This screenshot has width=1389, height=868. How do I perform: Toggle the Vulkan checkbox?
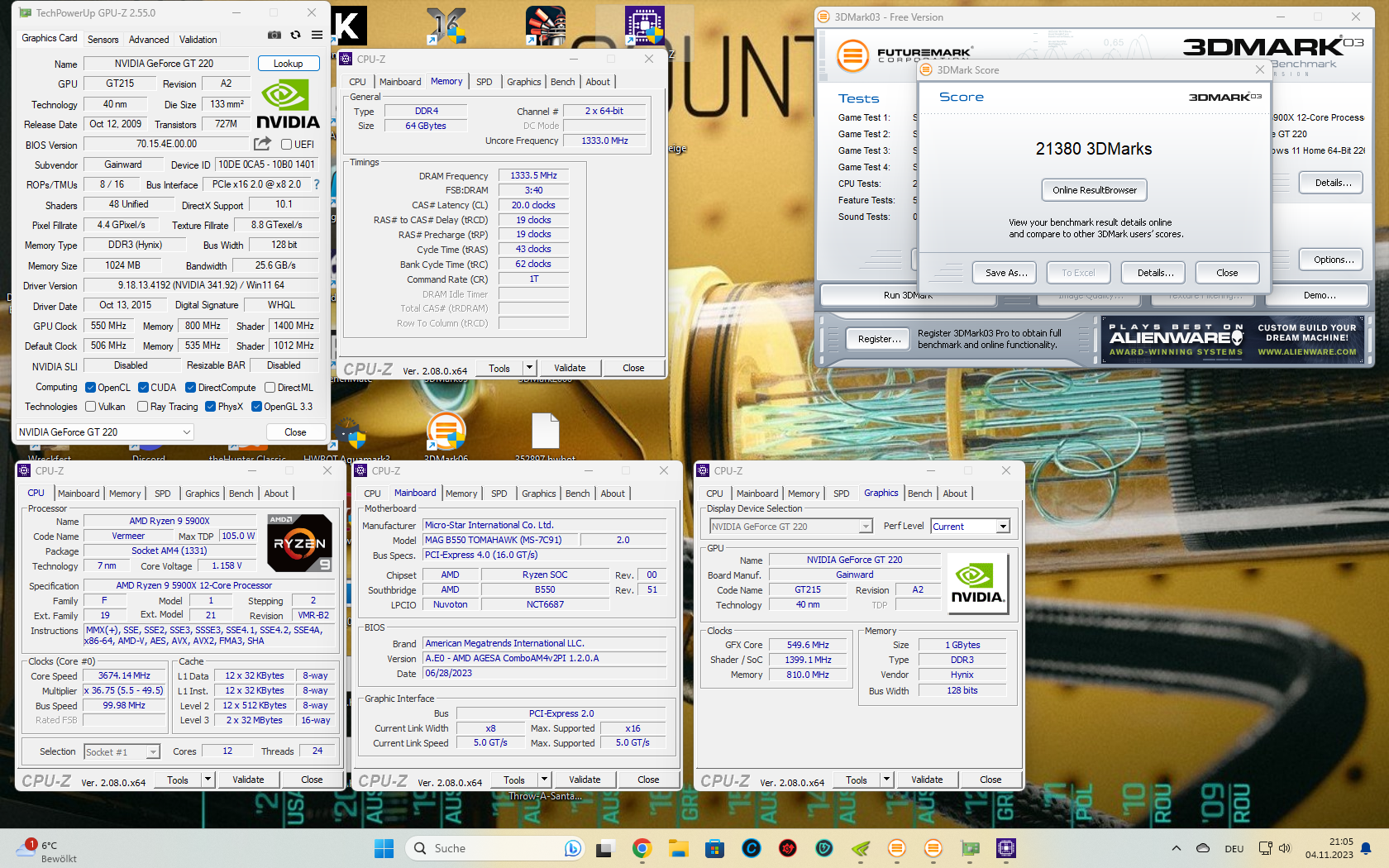pyautogui.click(x=91, y=406)
